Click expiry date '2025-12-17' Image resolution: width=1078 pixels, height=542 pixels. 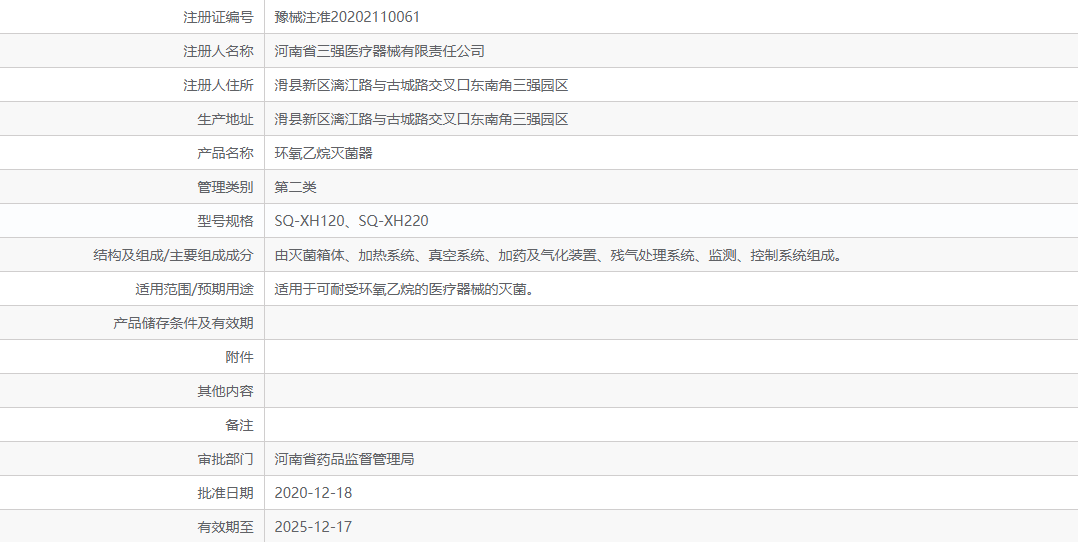click(313, 527)
